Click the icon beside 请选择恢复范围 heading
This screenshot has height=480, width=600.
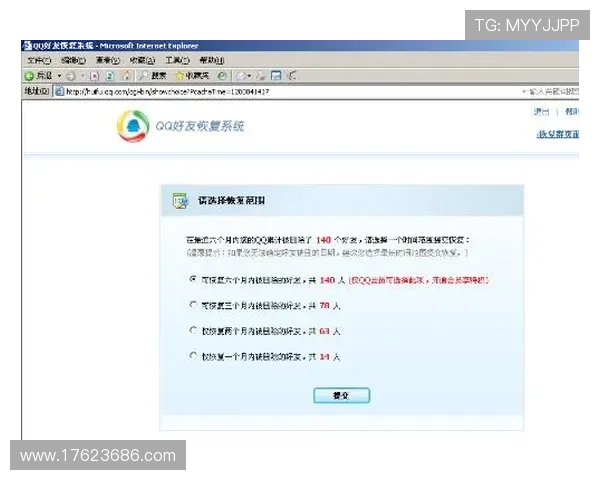point(181,201)
